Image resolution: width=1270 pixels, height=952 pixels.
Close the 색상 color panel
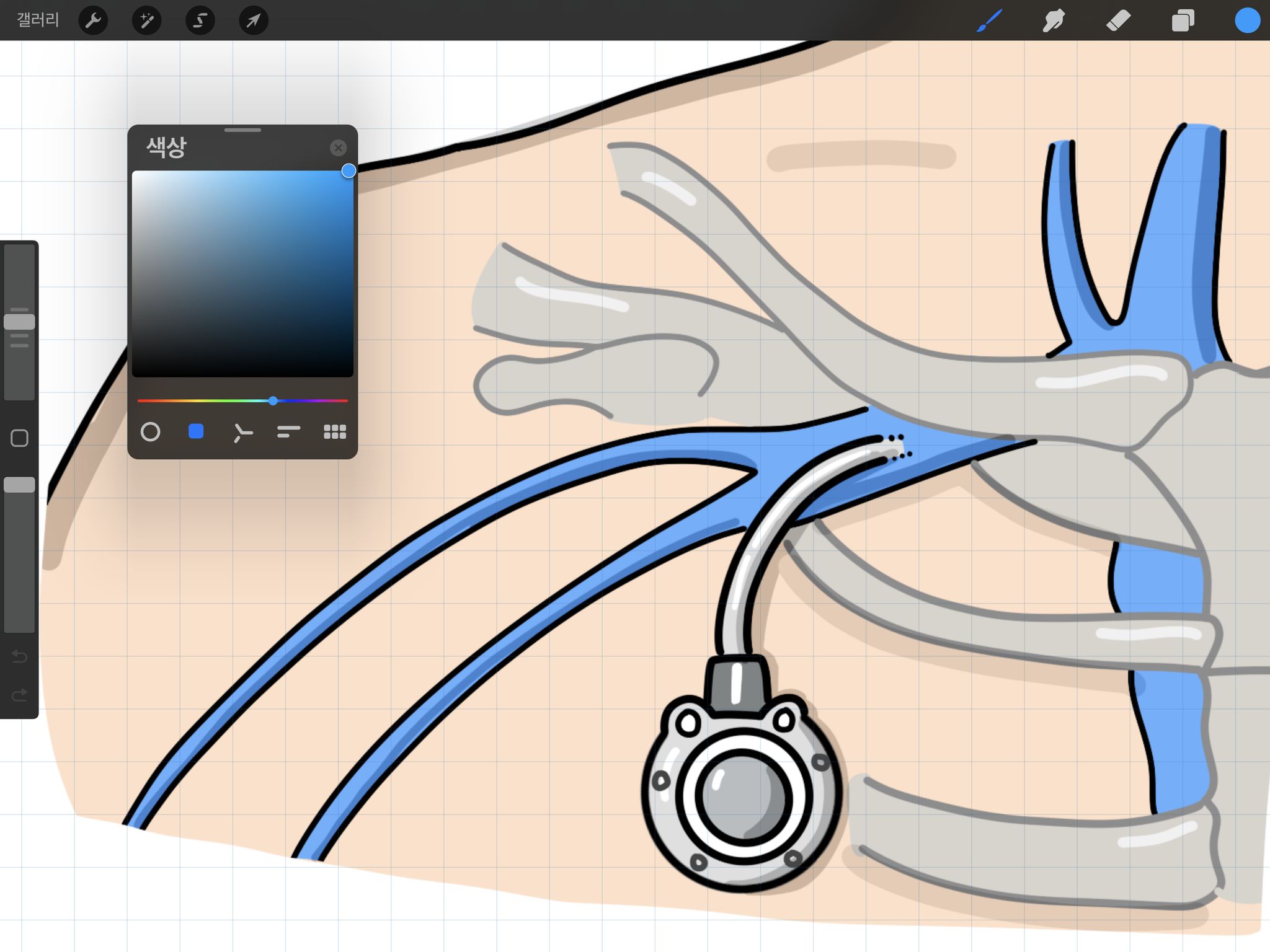(338, 148)
